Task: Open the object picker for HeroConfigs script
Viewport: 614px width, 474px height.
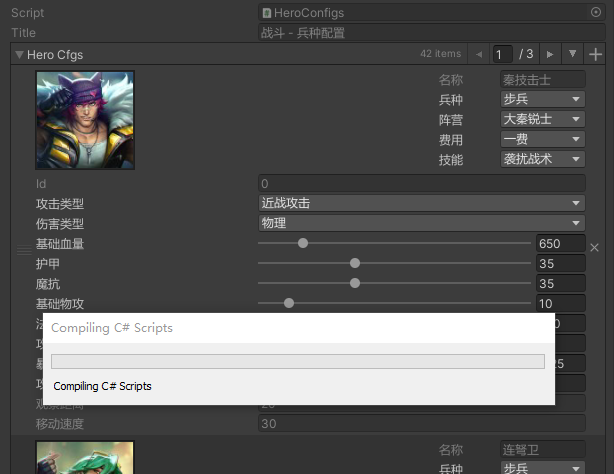Action: pos(596,13)
